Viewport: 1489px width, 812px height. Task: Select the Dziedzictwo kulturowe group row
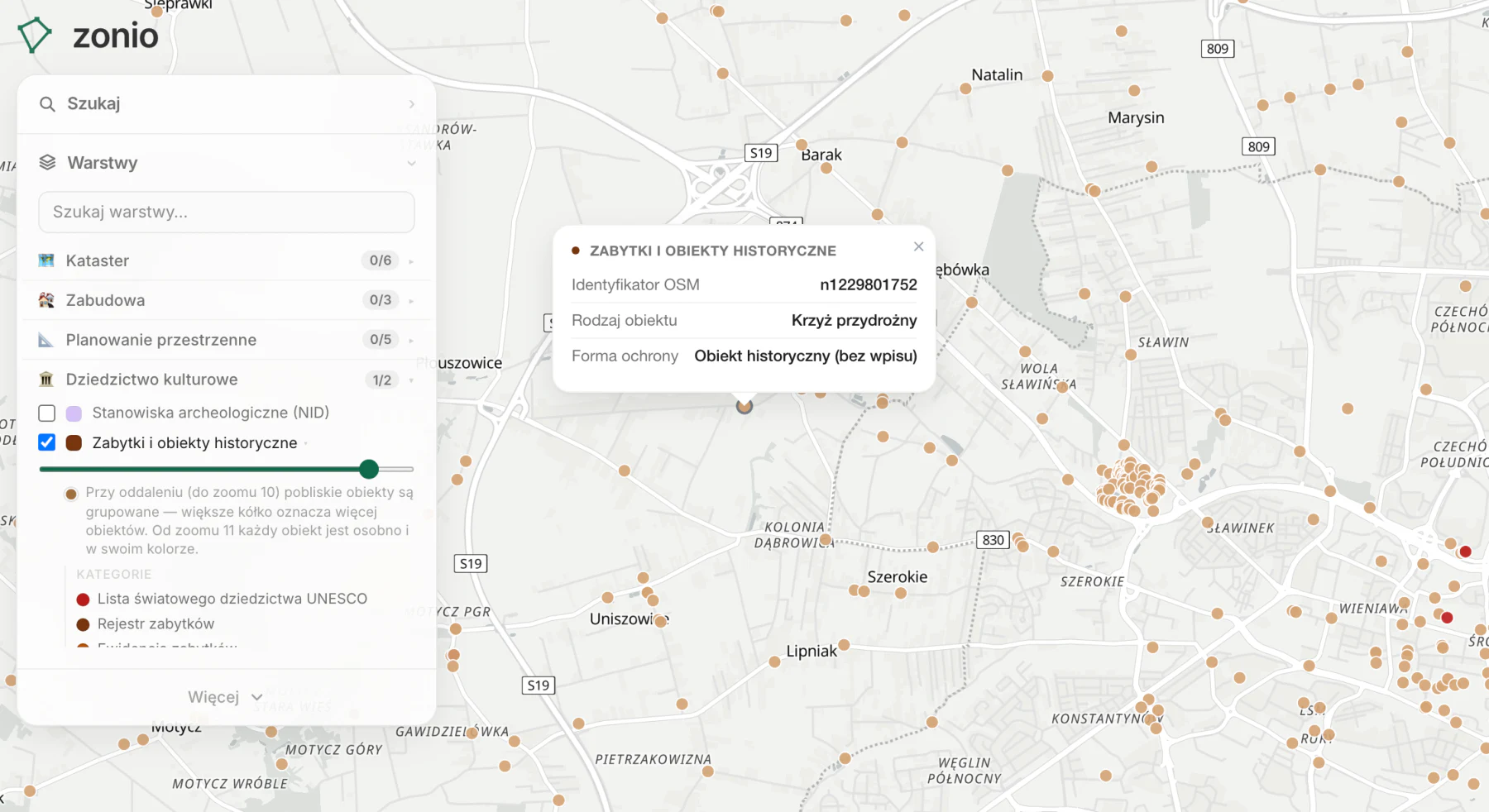click(226, 380)
